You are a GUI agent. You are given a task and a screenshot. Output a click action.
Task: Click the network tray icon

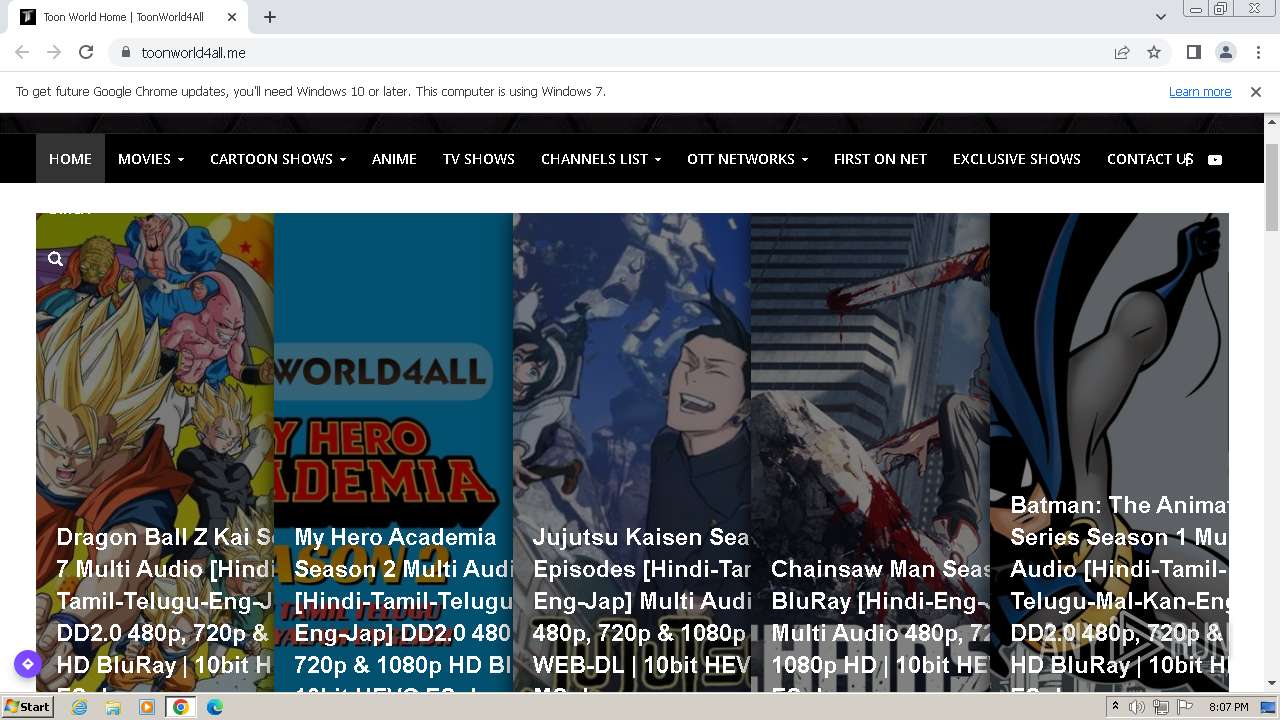point(1161,707)
